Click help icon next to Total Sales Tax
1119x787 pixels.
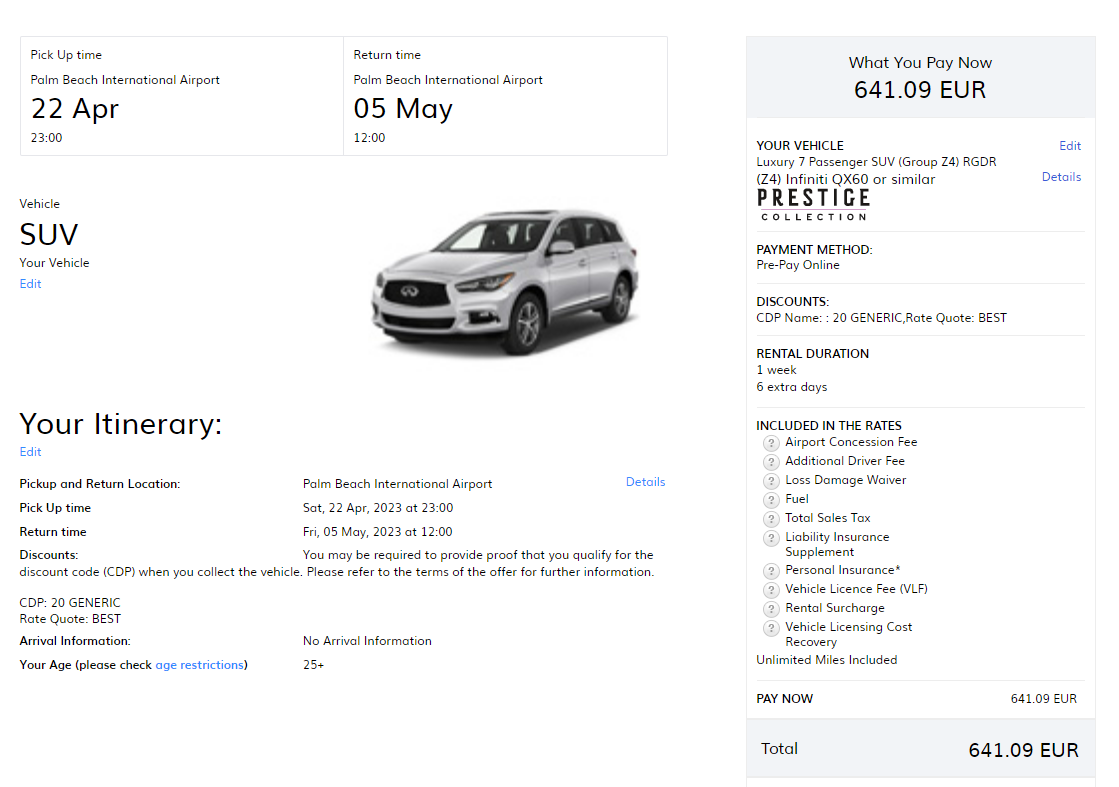pos(771,519)
